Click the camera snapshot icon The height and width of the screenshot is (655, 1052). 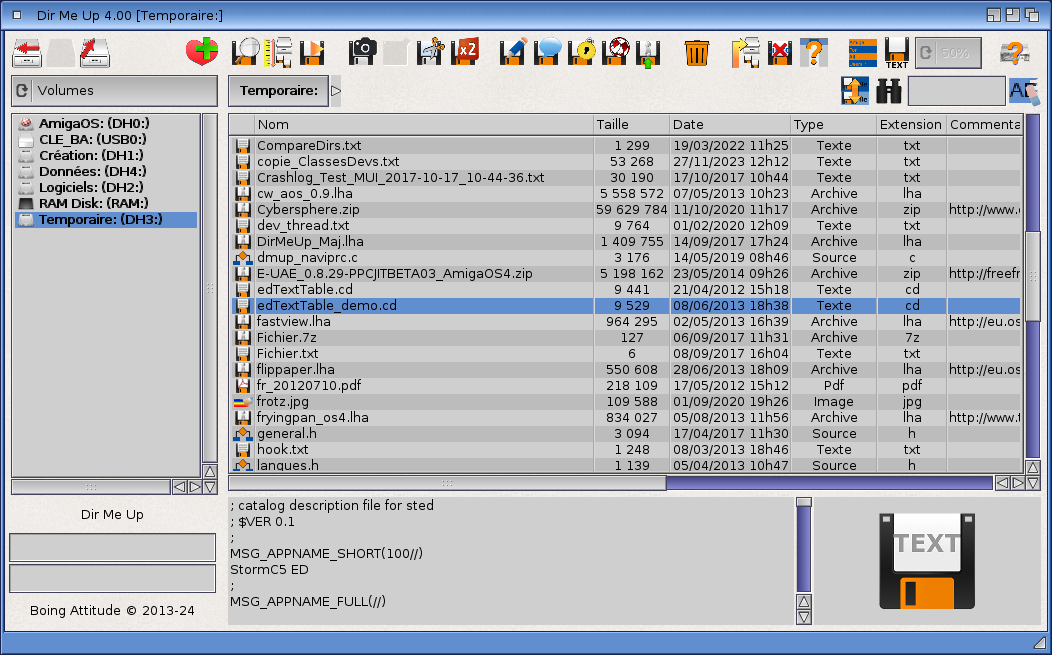pyautogui.click(x=362, y=51)
